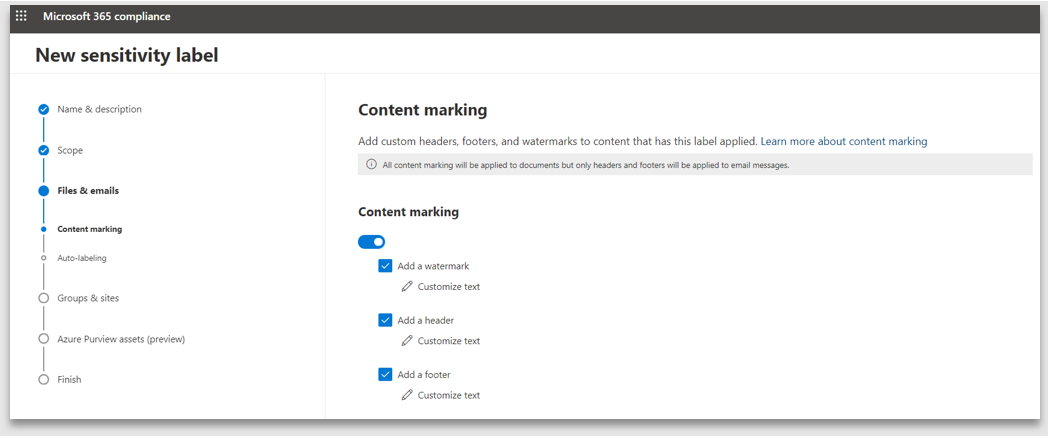This screenshot has height=438, width=1048.
Task: Uncheck the Add a header checkbox
Action: (385, 320)
